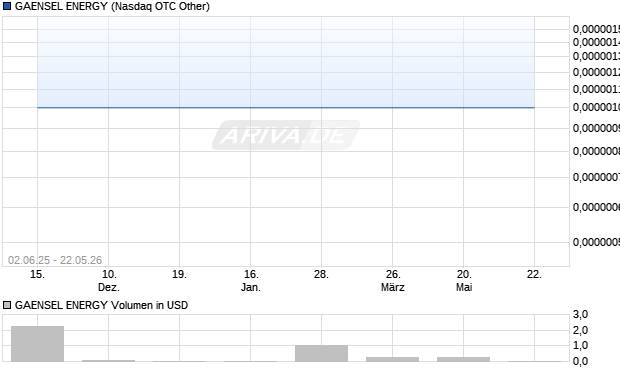This screenshot has width=620, height=371.
Task: Click the x-axis label 22.
Action: click(535, 274)
